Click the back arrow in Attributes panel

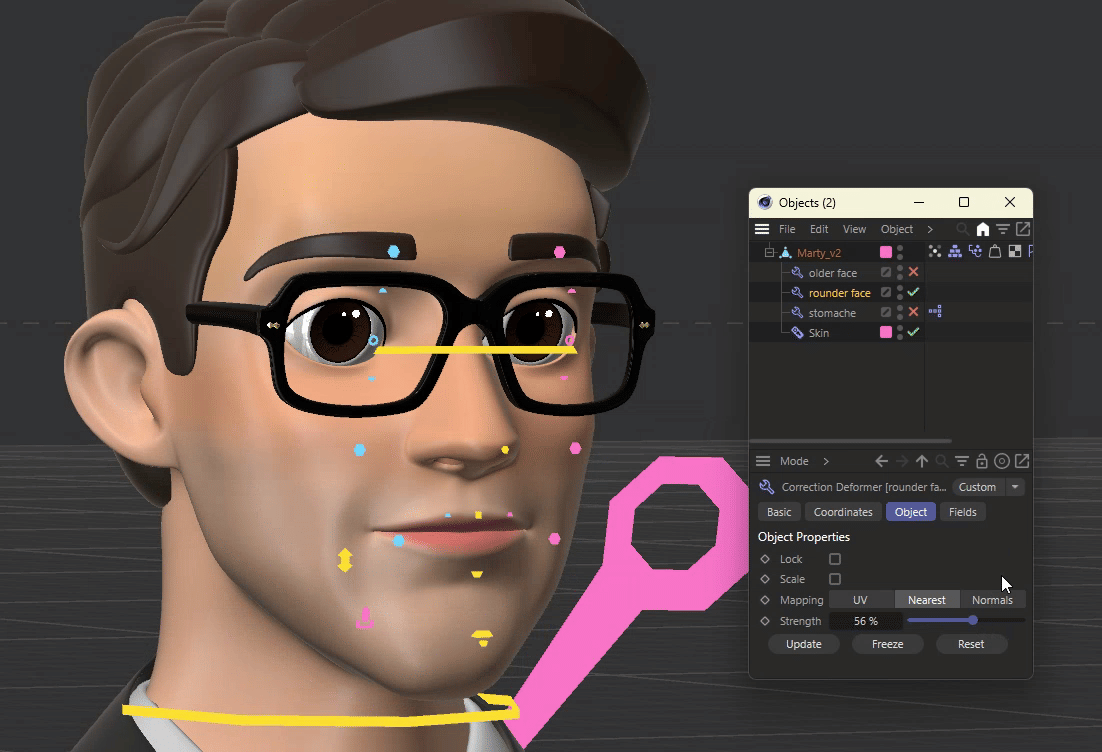pyautogui.click(x=881, y=461)
